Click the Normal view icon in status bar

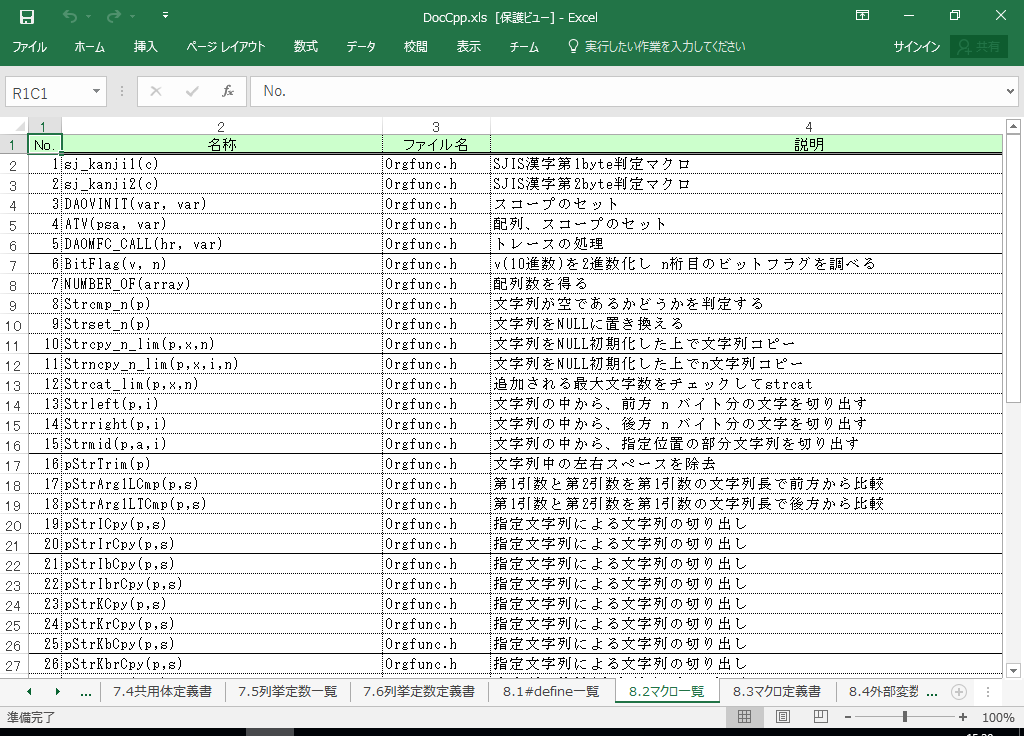pyautogui.click(x=745, y=717)
